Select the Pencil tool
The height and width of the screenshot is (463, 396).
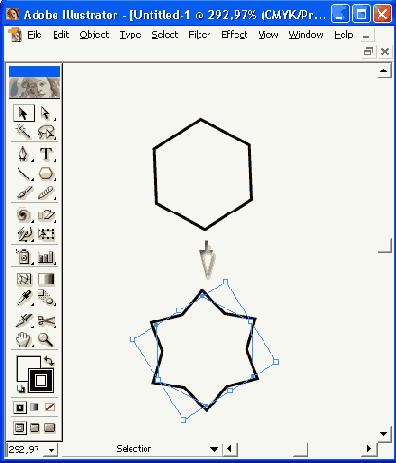pos(46,193)
